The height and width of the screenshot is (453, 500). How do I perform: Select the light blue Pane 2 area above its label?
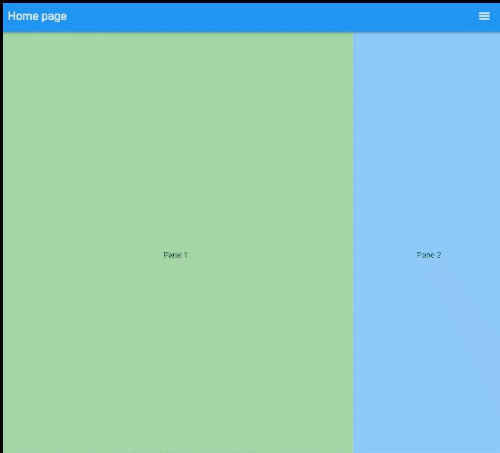(427, 140)
